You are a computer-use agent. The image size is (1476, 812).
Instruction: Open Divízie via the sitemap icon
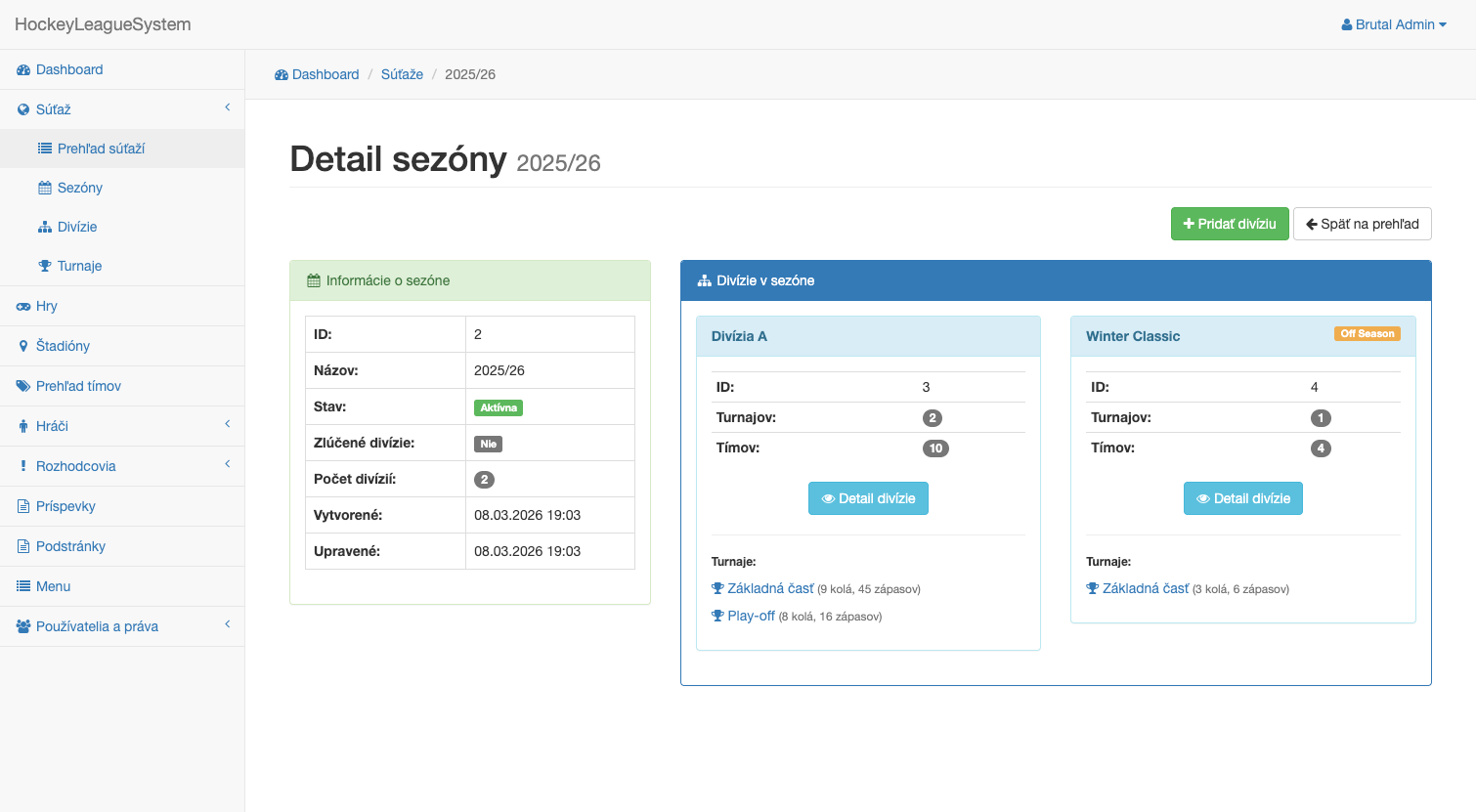pyautogui.click(x=46, y=227)
